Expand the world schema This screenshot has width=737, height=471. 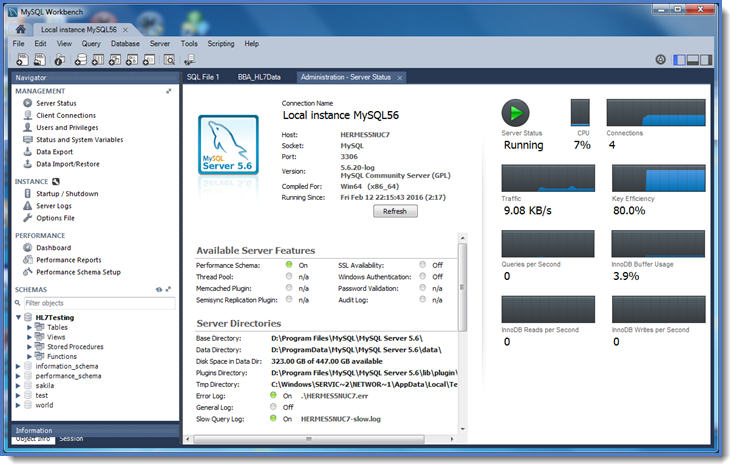[18, 405]
